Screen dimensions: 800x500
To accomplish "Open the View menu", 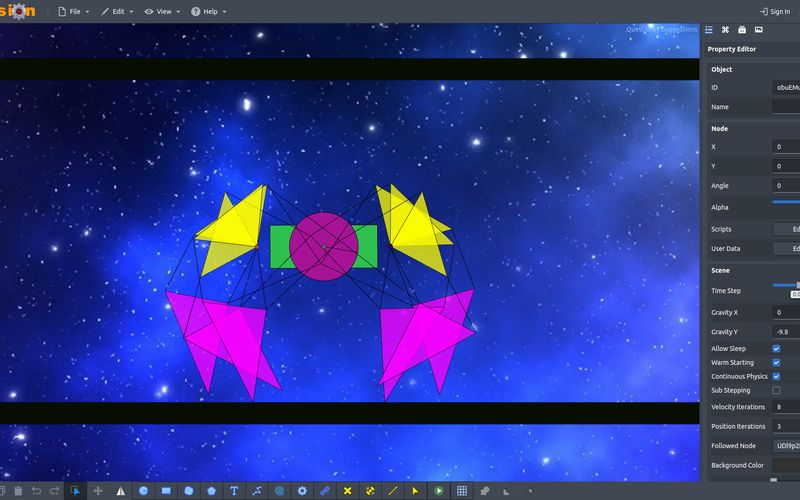I will click(162, 11).
